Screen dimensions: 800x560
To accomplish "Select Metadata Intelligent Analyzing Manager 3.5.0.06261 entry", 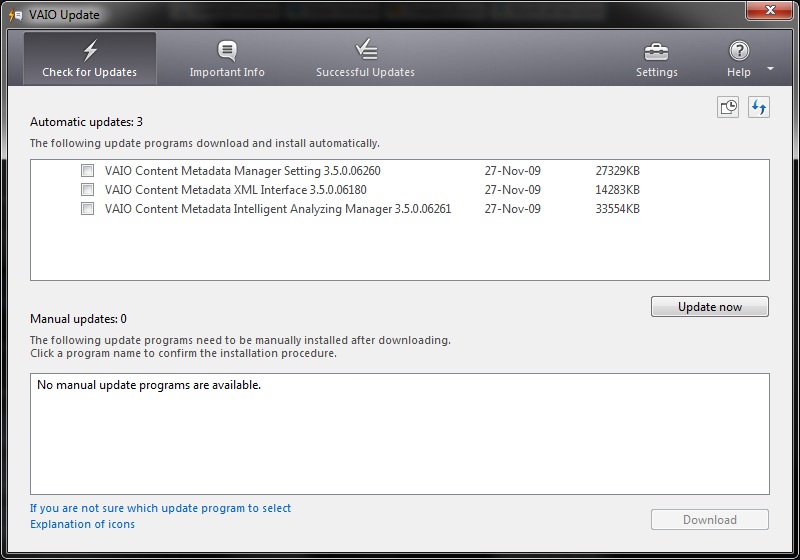I will pos(278,209).
